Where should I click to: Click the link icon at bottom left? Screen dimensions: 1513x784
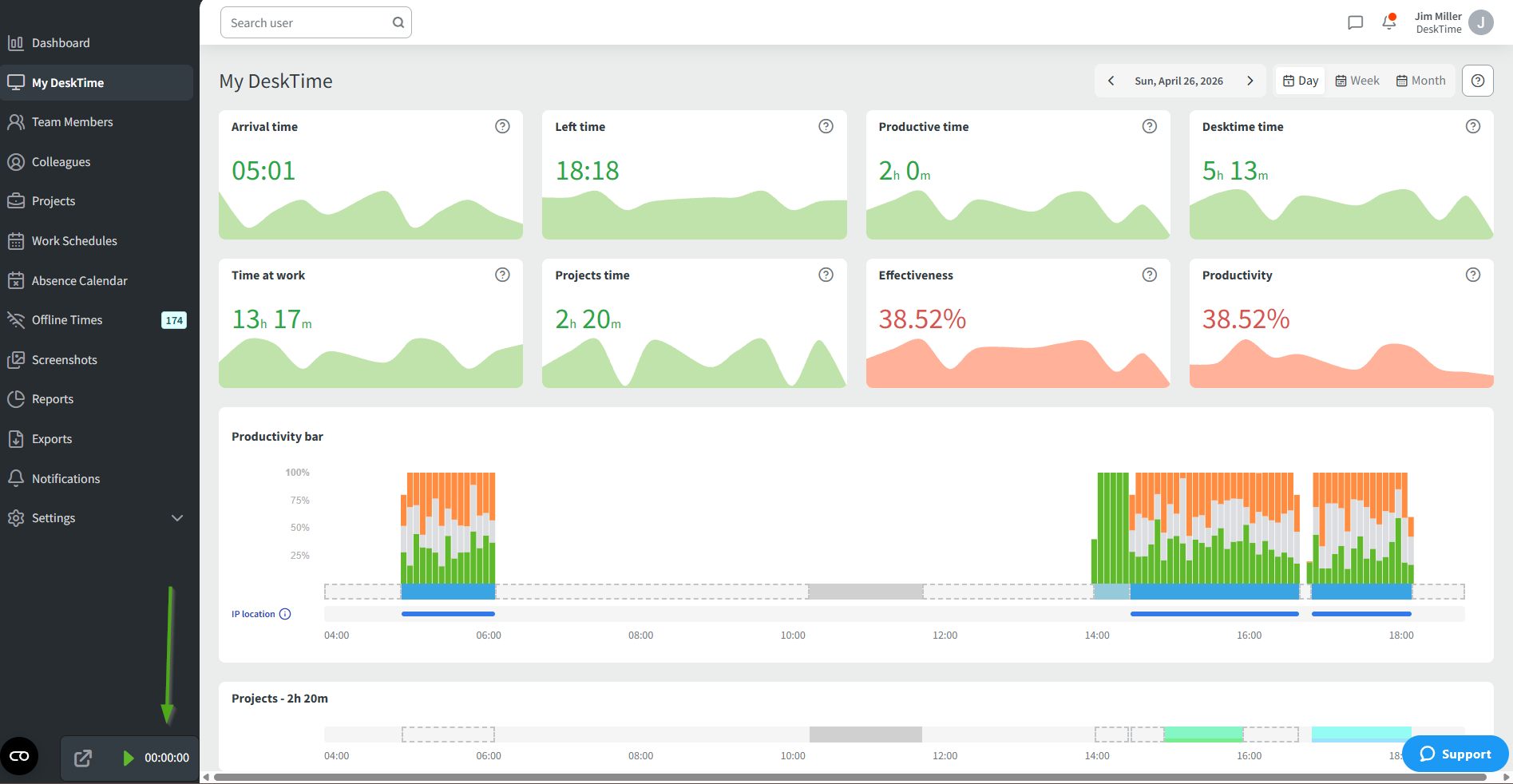(19, 756)
